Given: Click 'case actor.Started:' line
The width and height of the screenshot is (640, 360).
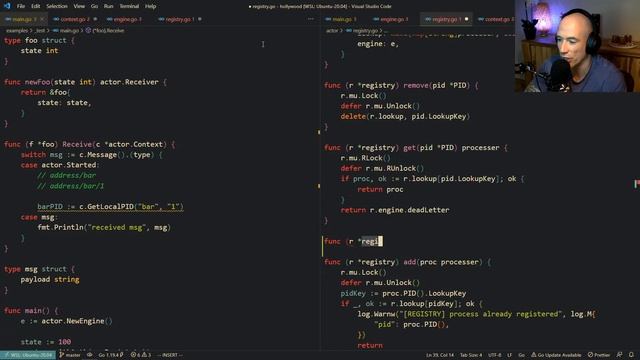Looking at the screenshot, I should (60, 165).
